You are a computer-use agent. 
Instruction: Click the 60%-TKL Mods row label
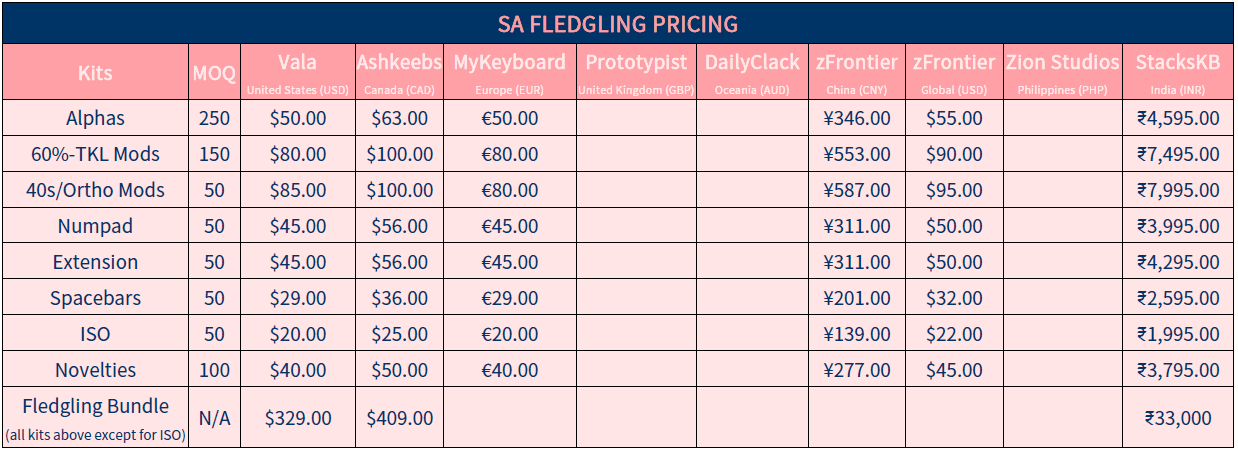coord(95,154)
